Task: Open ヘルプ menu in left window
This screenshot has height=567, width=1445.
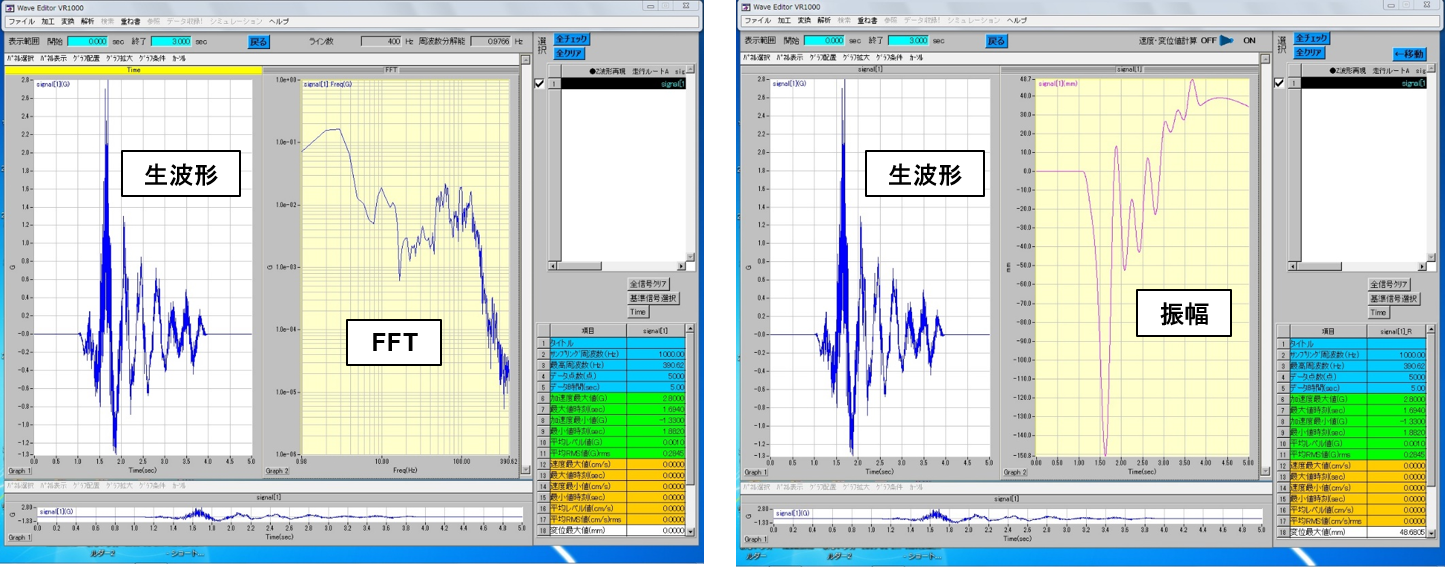Action: (x=280, y=20)
